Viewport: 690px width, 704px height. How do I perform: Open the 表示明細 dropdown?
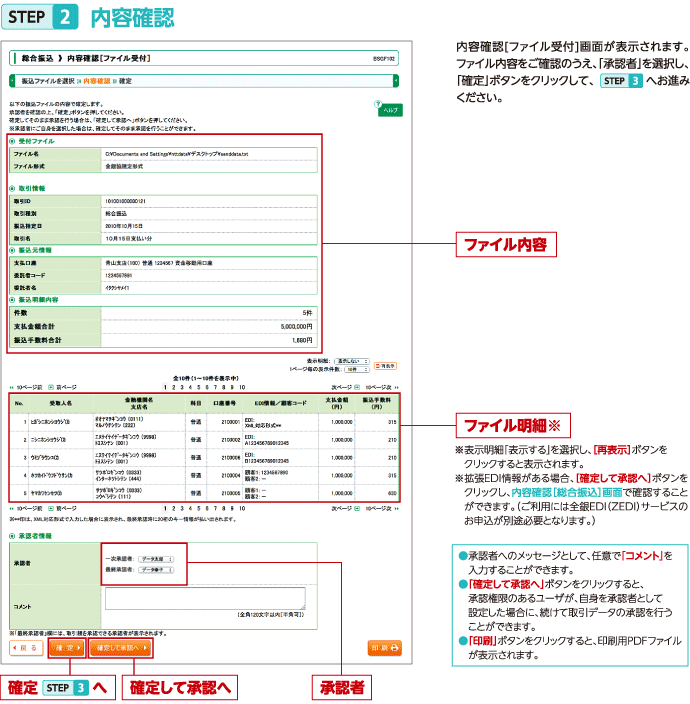click(352, 361)
